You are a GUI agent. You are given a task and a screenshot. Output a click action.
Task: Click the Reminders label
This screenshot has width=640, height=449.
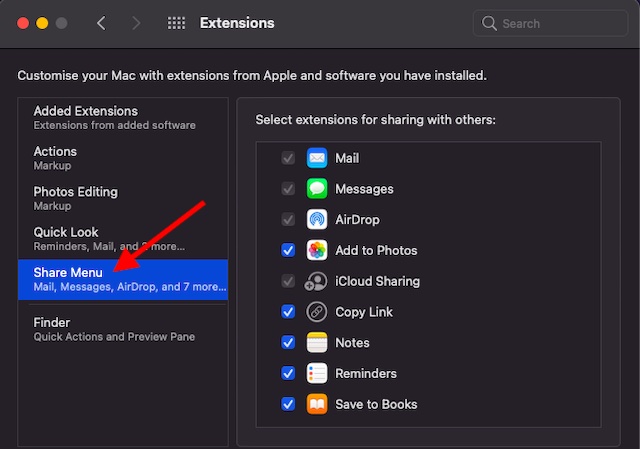click(x=366, y=373)
